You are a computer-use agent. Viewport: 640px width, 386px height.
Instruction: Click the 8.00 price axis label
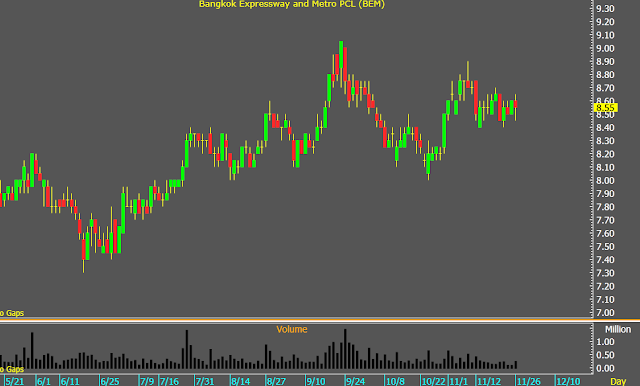[605, 180]
